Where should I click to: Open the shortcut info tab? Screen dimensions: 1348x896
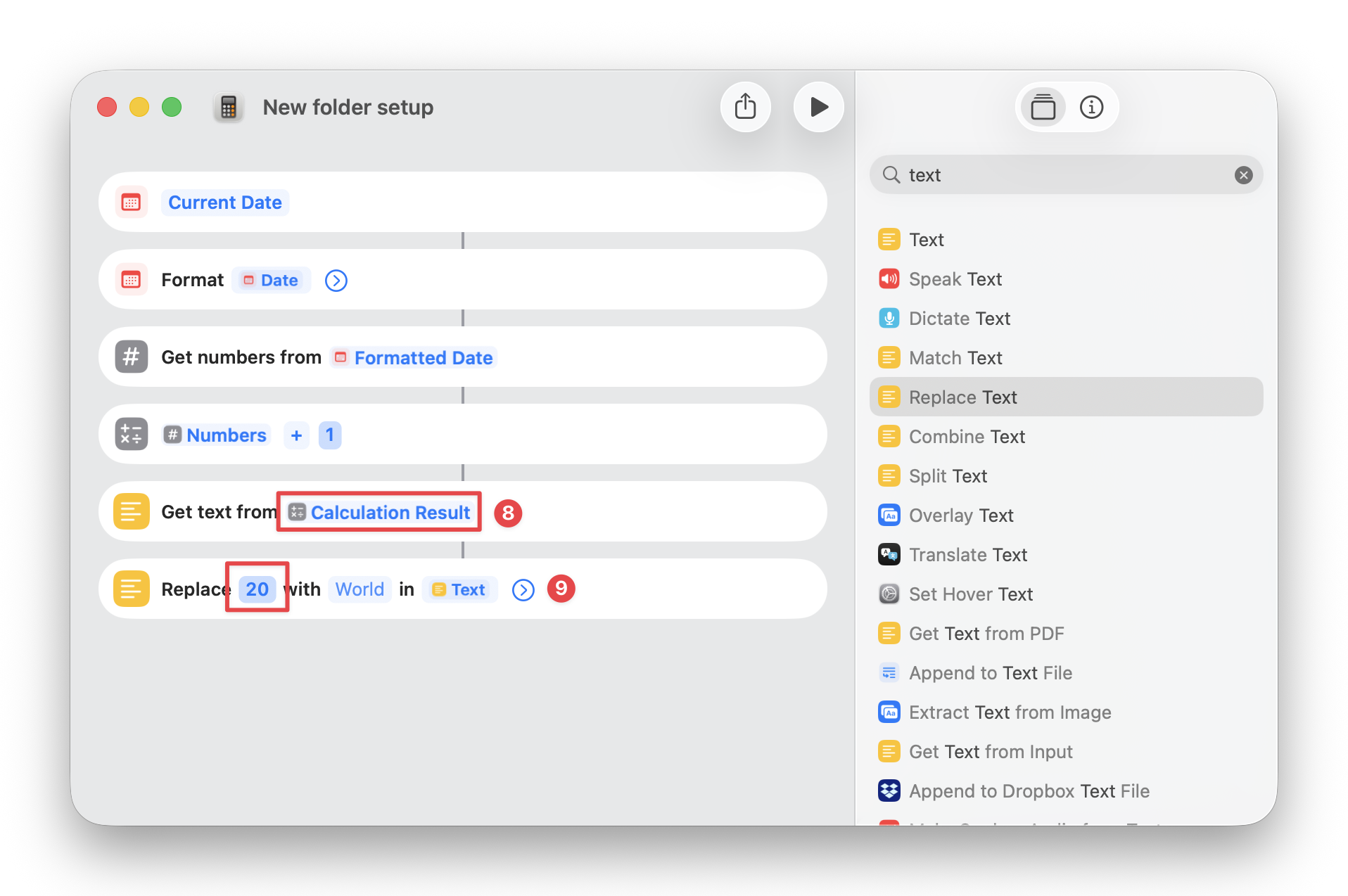[1091, 107]
